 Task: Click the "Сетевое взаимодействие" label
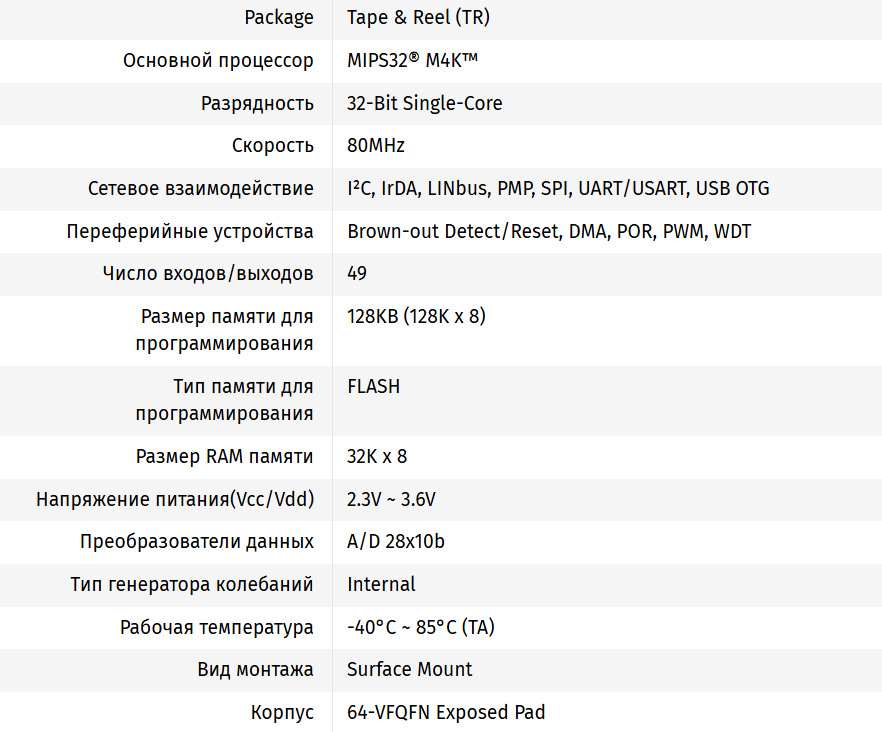tap(201, 188)
